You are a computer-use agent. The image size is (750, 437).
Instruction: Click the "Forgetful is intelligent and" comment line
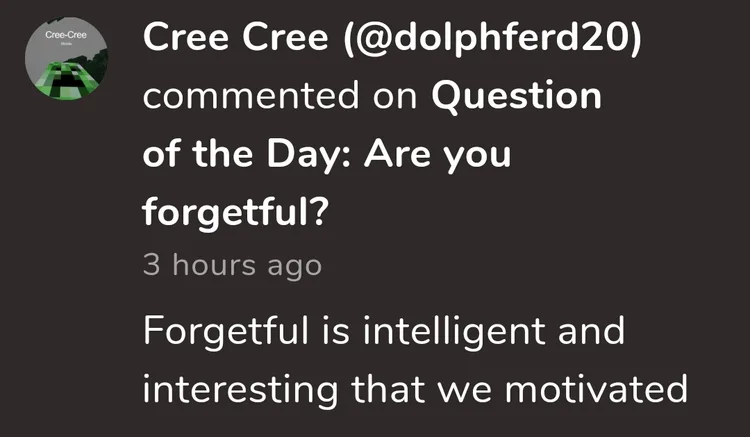point(384,331)
